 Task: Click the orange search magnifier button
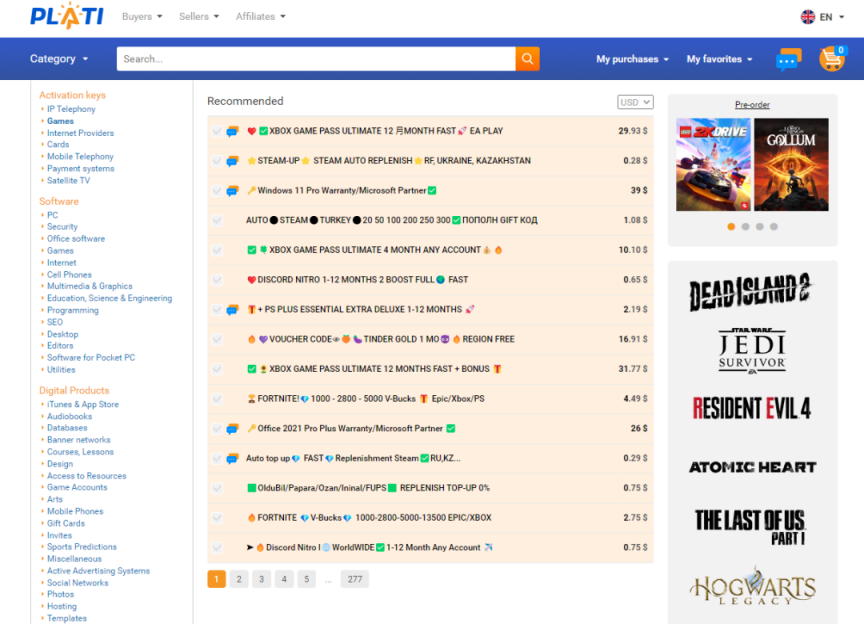(x=527, y=59)
